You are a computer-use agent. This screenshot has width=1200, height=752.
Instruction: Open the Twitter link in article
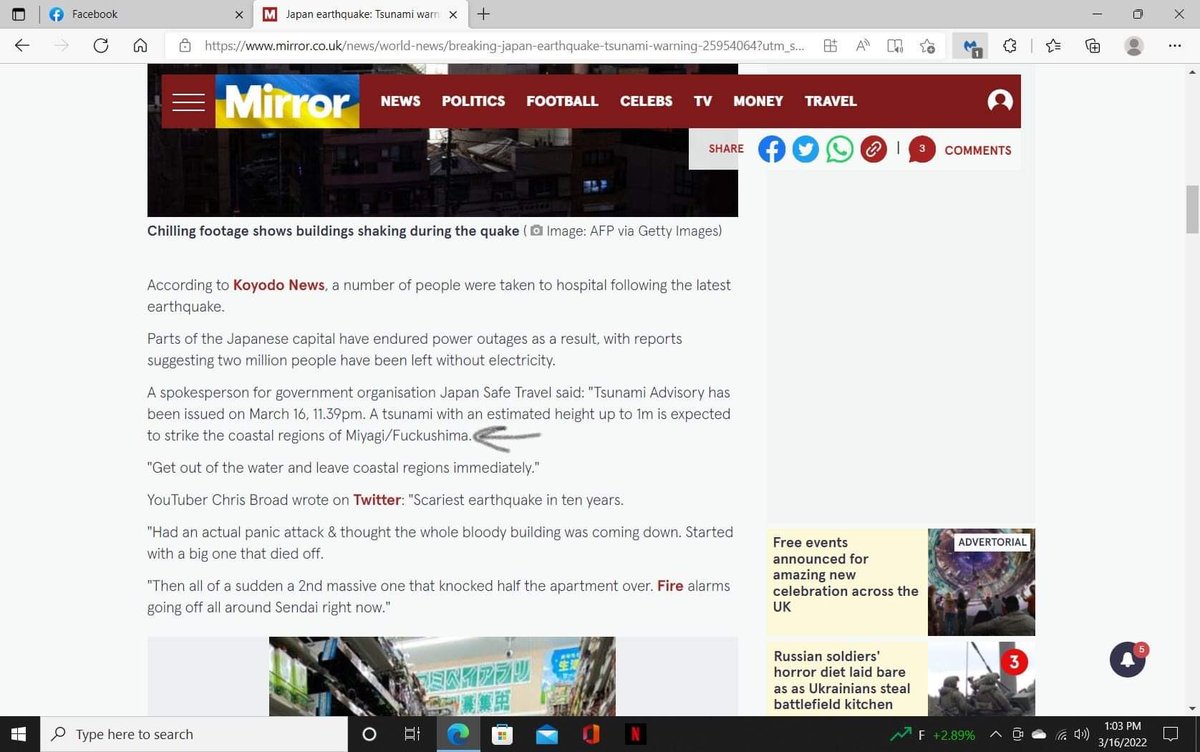click(379, 500)
